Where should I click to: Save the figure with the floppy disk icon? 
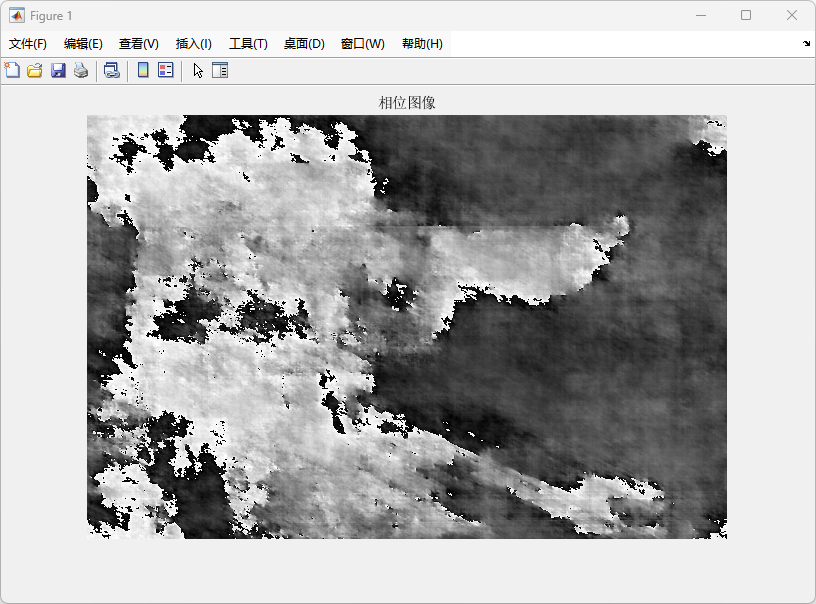tap(58, 70)
